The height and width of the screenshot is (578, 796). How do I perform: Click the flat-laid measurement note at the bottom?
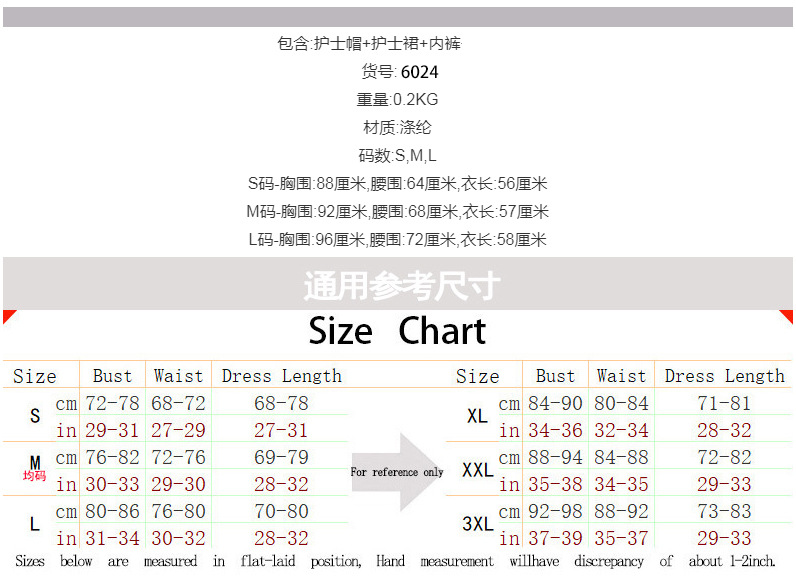click(397, 562)
